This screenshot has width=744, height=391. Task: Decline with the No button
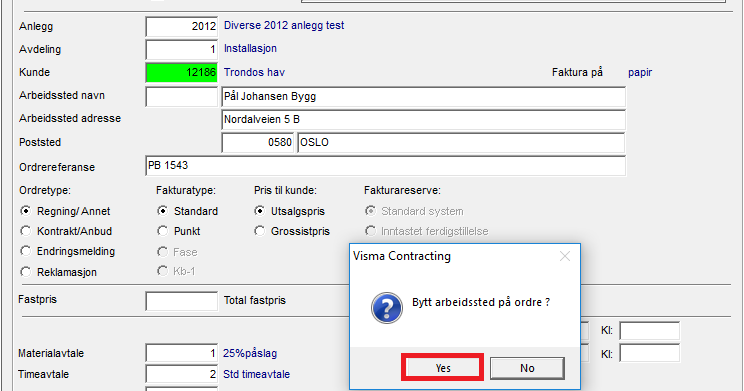[x=527, y=368]
